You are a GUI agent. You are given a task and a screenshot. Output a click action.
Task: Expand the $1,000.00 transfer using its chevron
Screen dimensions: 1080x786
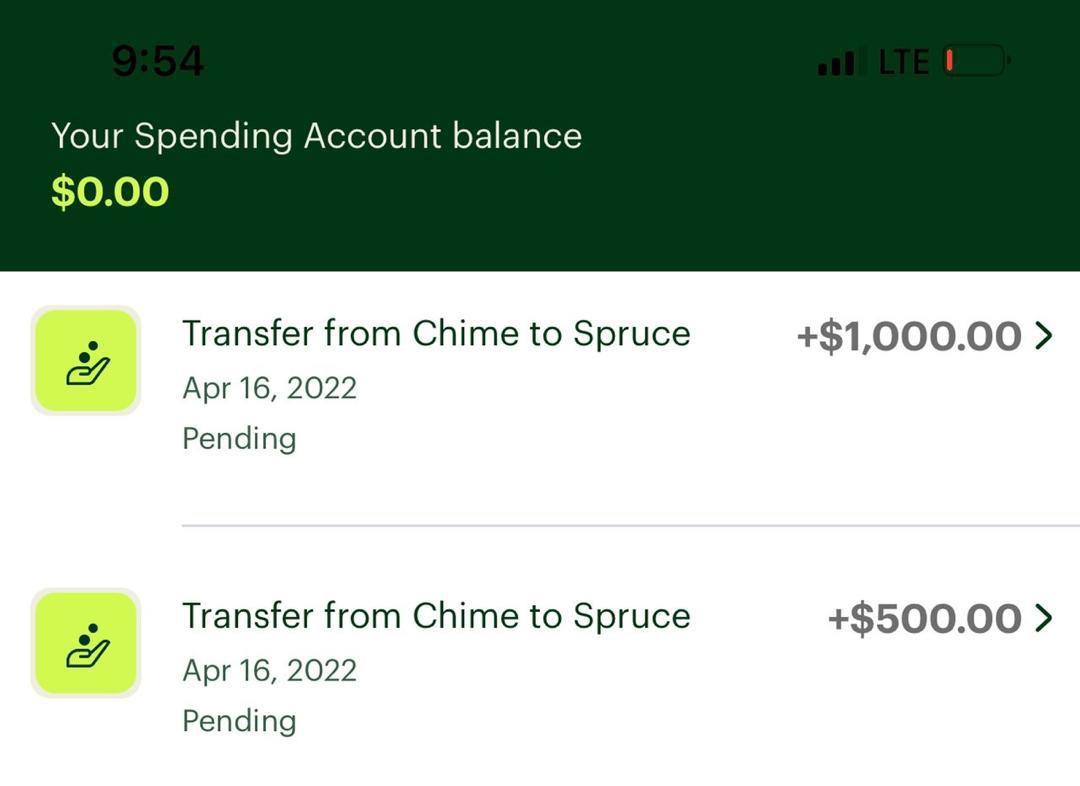pos(1044,336)
